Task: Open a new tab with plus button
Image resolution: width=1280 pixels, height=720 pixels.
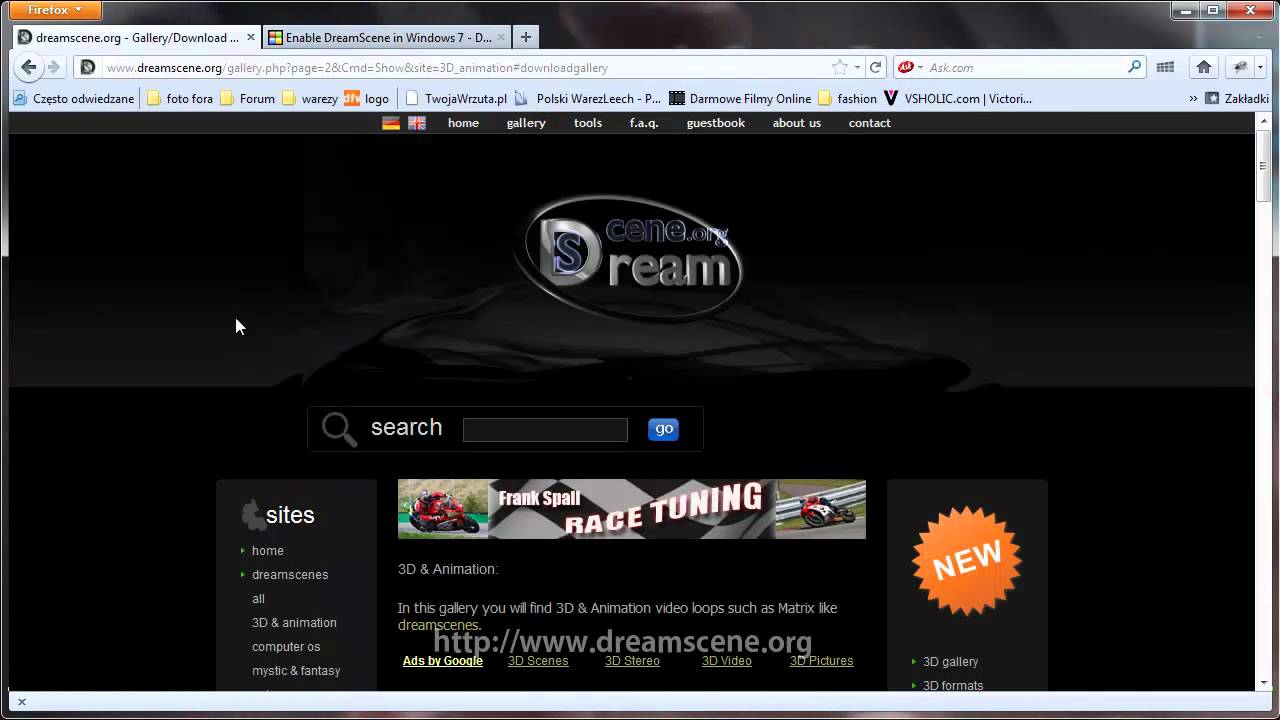Action: (x=525, y=38)
